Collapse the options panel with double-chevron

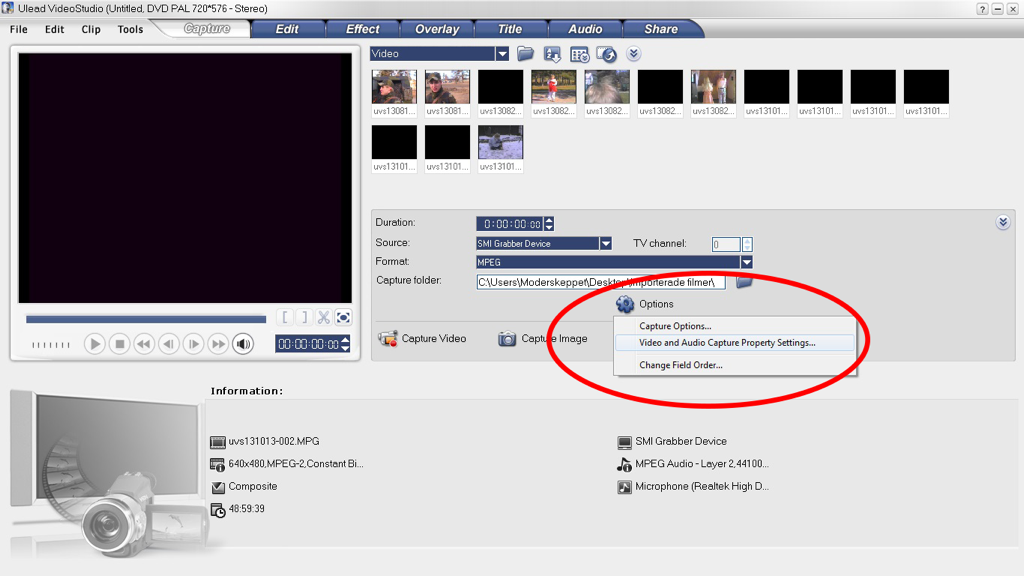[1003, 222]
